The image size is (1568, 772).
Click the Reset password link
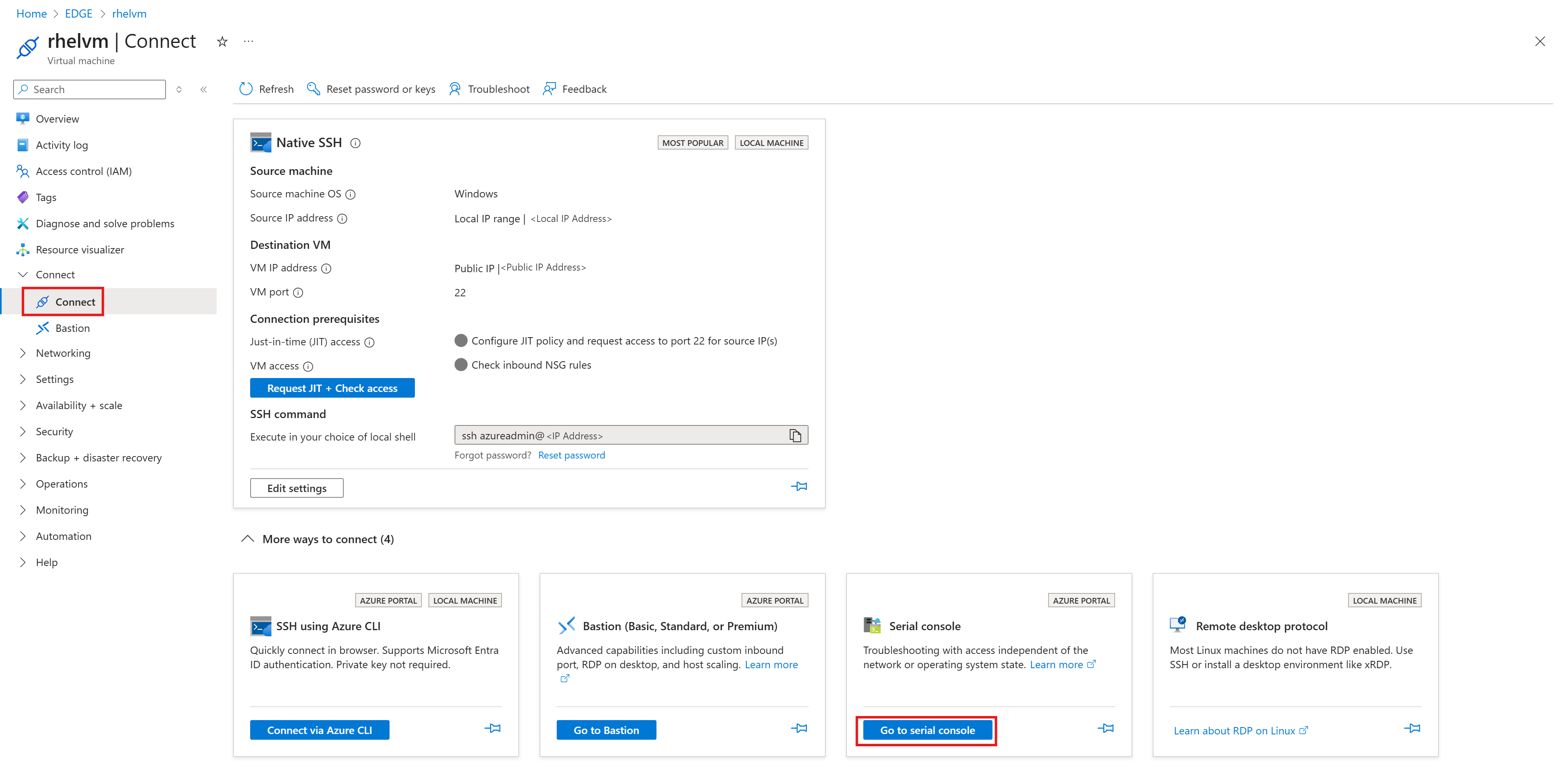click(x=571, y=455)
